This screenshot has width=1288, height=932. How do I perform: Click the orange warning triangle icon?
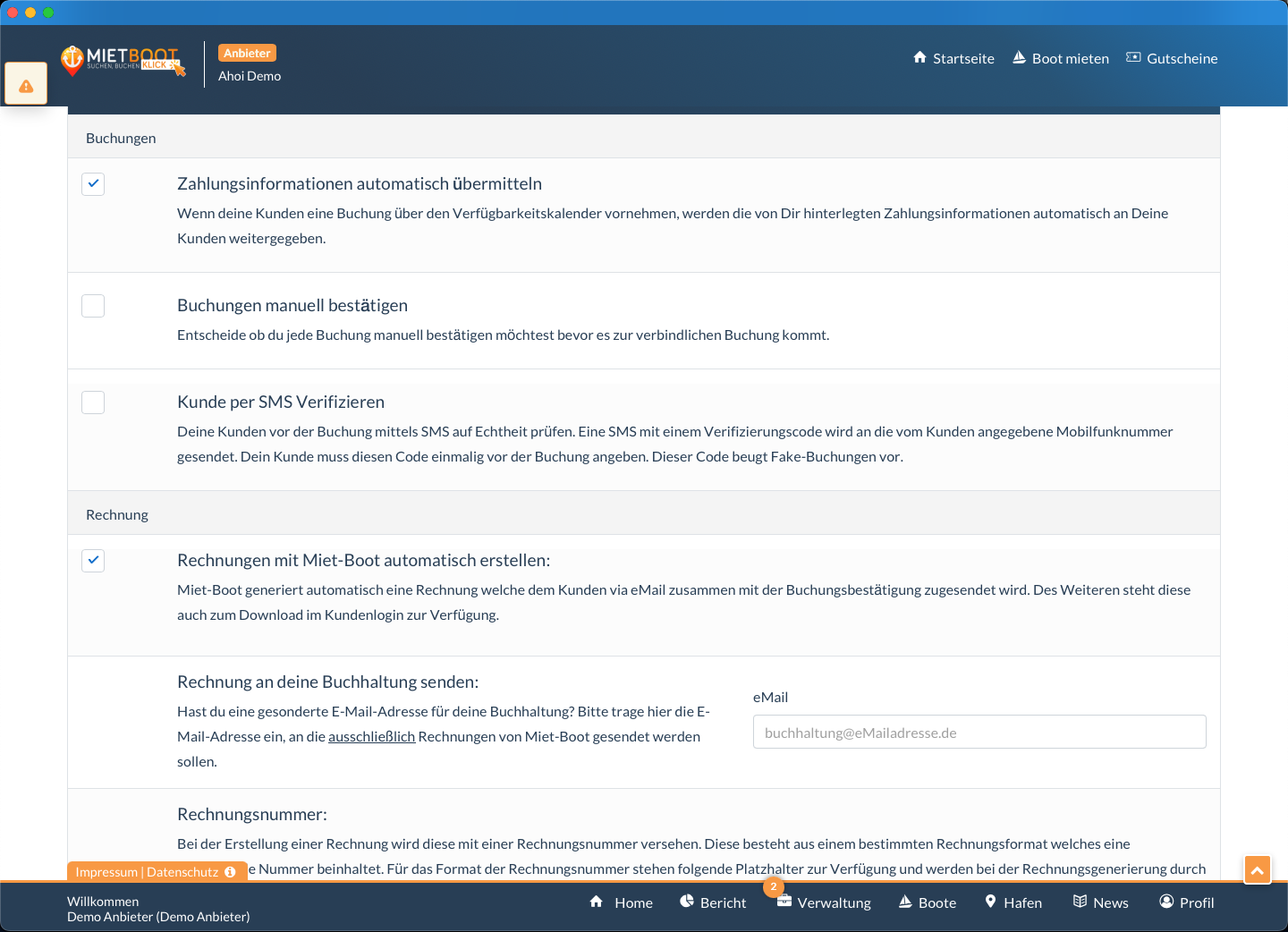[26, 86]
